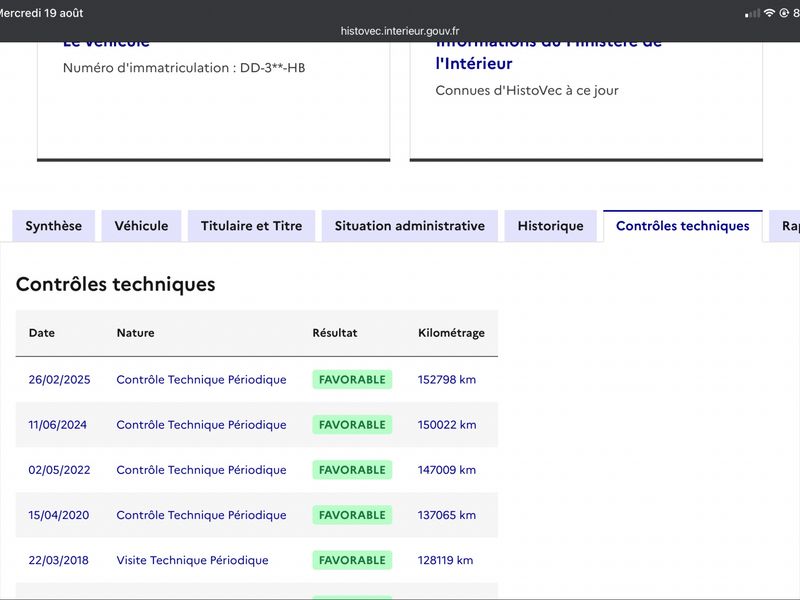
Task: Click 'Contrôle Technique Périodique' in 11/06/2024 row
Action: 202,425
